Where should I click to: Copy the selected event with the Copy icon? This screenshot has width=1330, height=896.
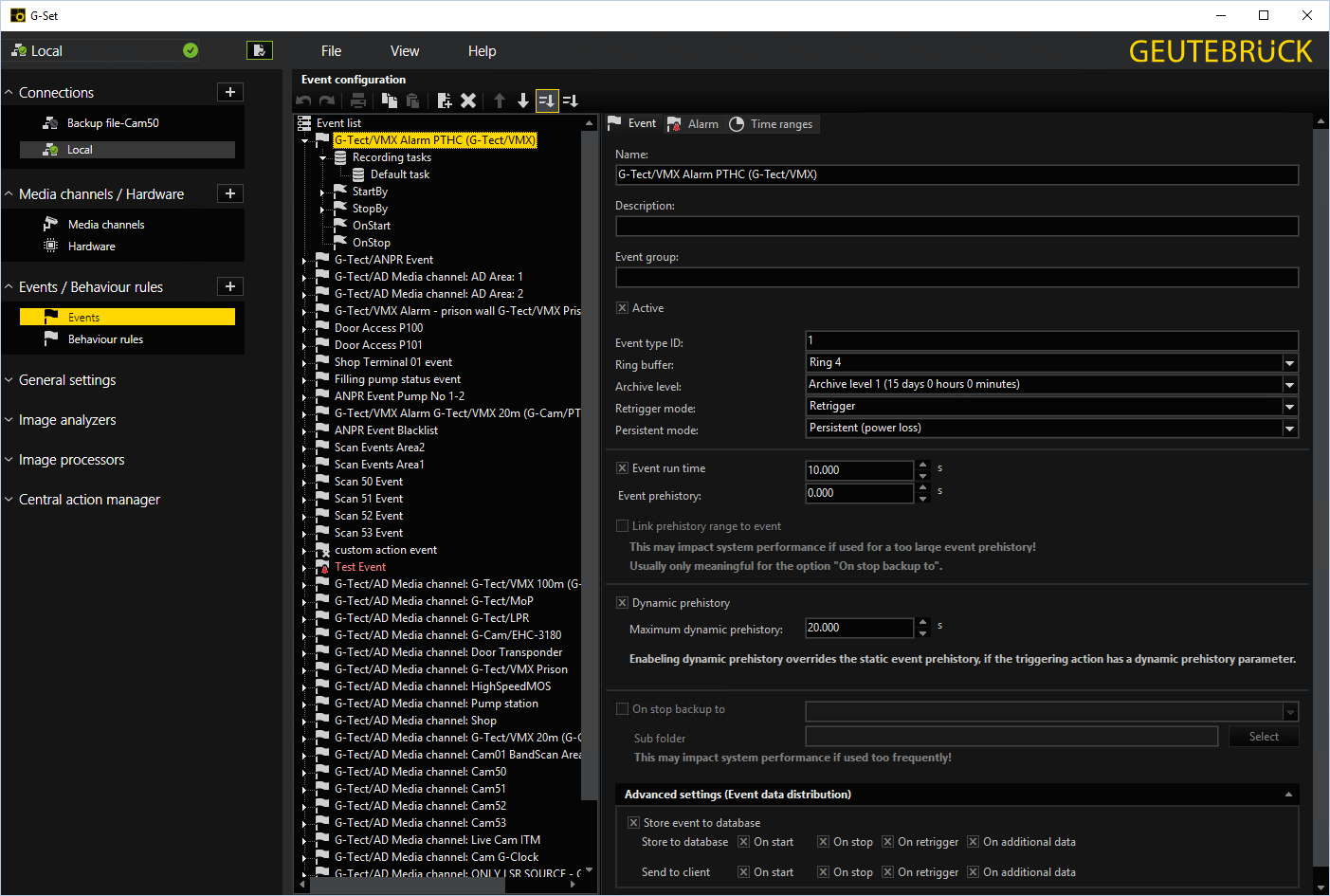pyautogui.click(x=390, y=101)
